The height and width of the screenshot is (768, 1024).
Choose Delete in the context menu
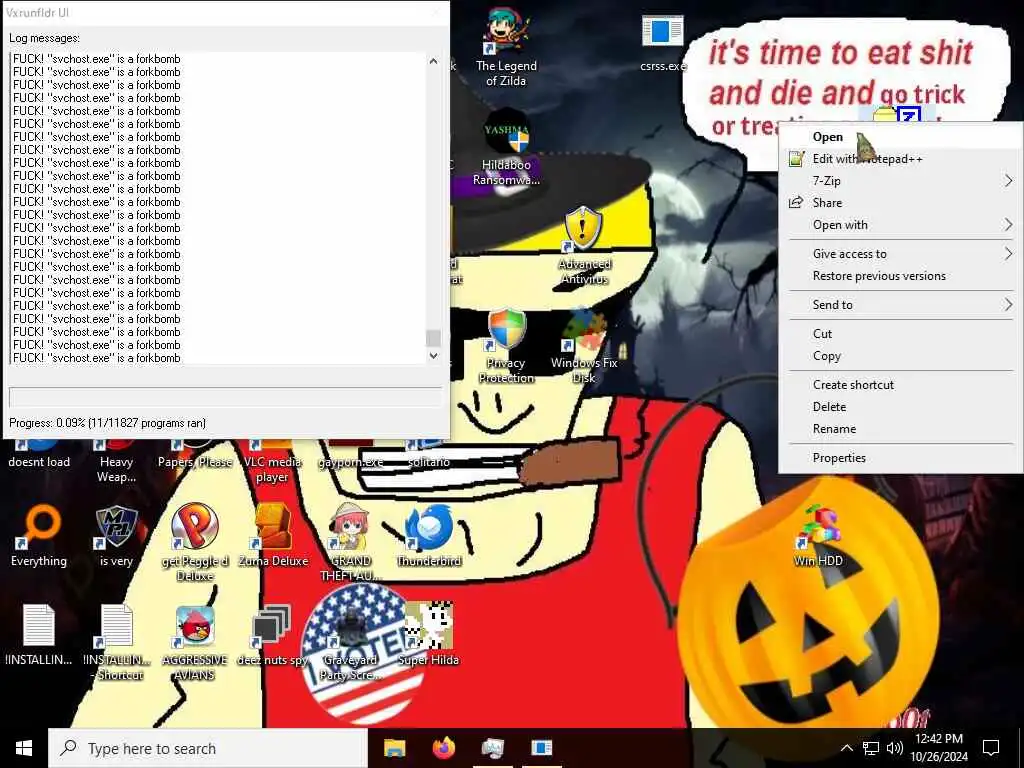(x=901, y=407)
